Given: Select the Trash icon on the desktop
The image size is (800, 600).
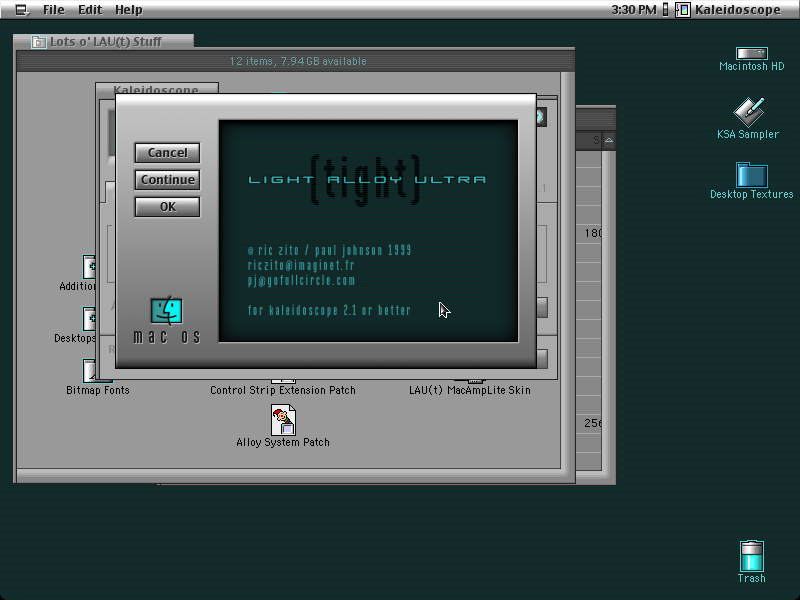Looking at the screenshot, I should coord(752,556).
